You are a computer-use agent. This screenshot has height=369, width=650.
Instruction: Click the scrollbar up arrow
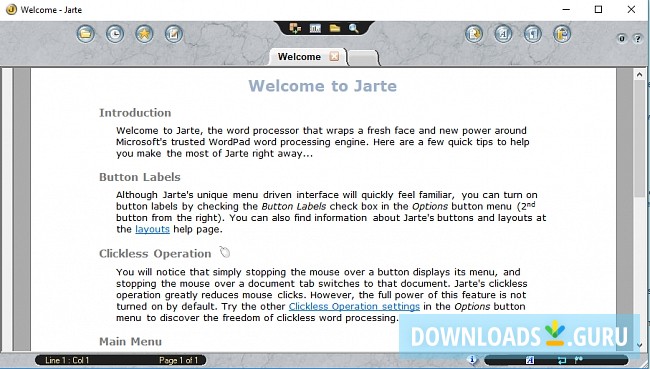point(640,75)
